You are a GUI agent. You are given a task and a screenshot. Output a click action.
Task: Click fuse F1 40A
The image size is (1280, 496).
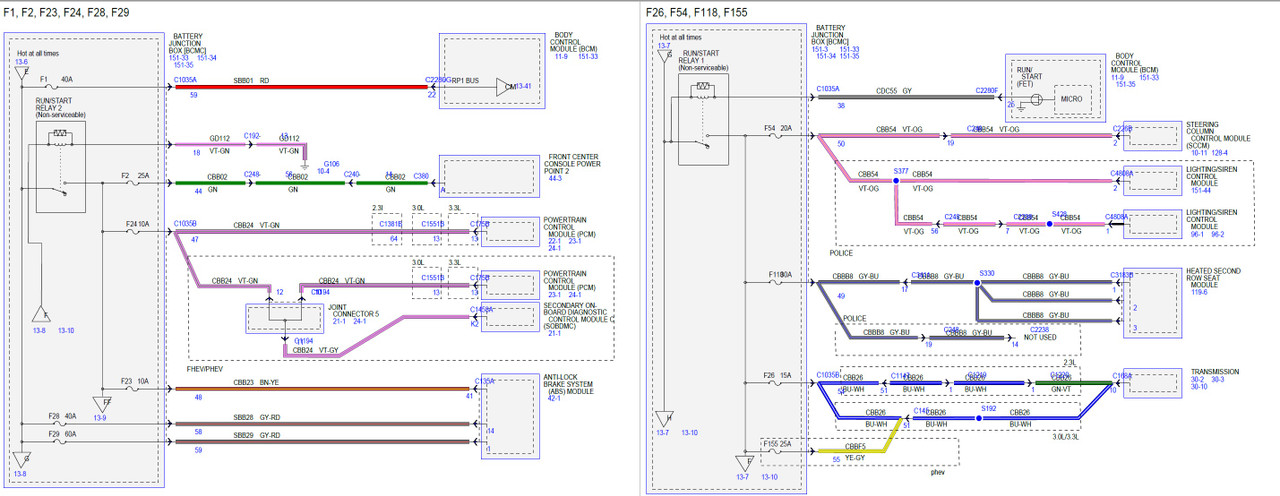(57, 79)
